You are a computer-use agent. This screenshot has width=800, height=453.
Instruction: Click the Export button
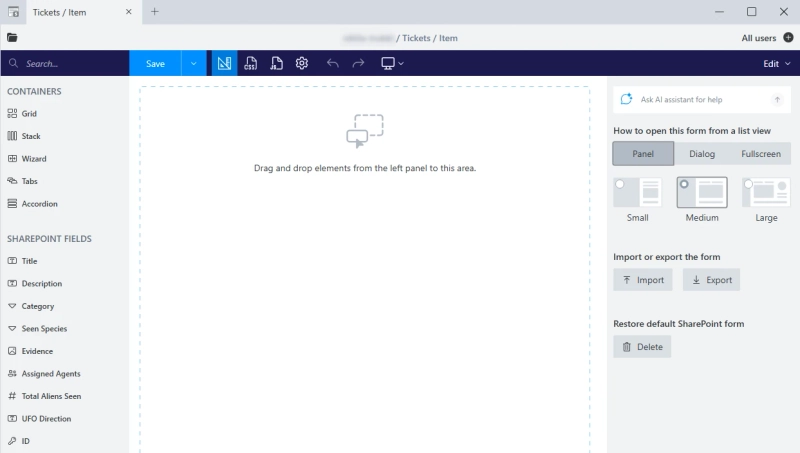point(712,280)
